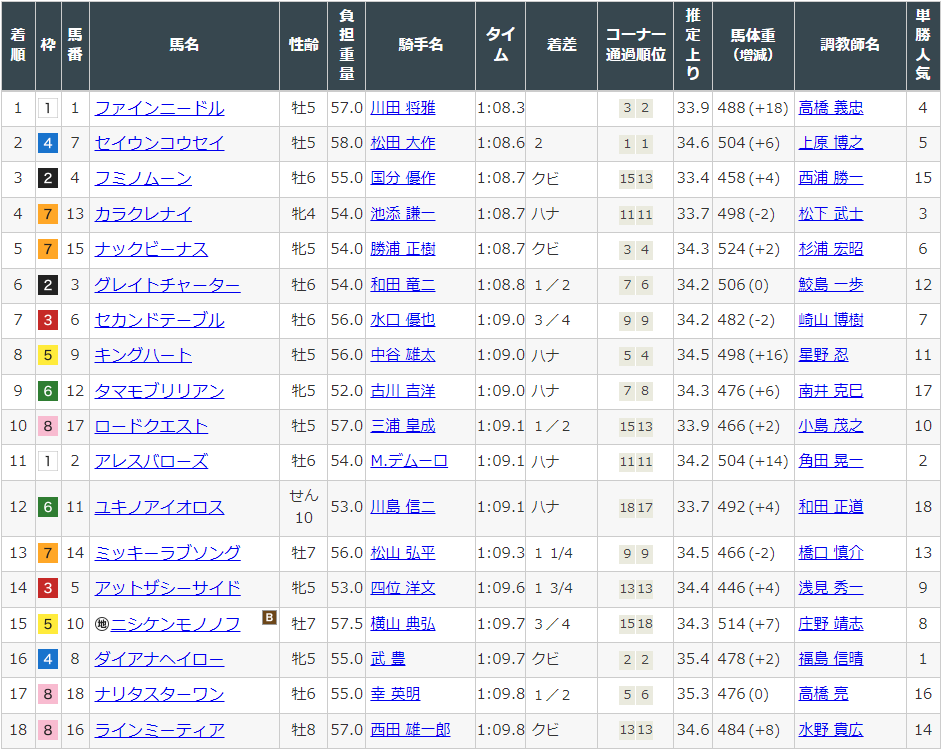Open jockey link 横山 典弘
The width and height of the screenshot is (943, 750).
point(403,624)
